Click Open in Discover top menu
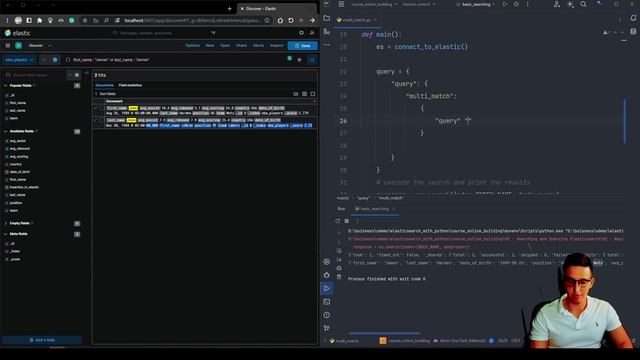Screen dimensions: 640x360 [x=225, y=46]
